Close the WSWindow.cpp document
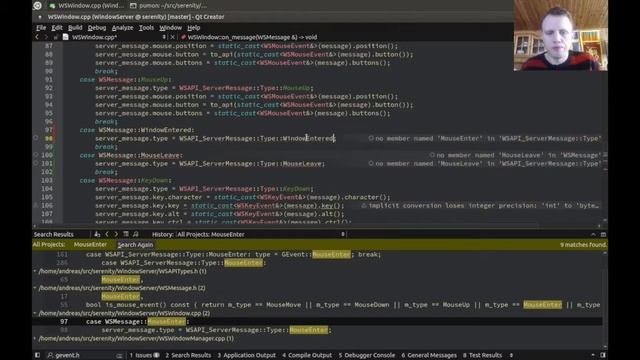640x360 pixels. (x=173, y=37)
